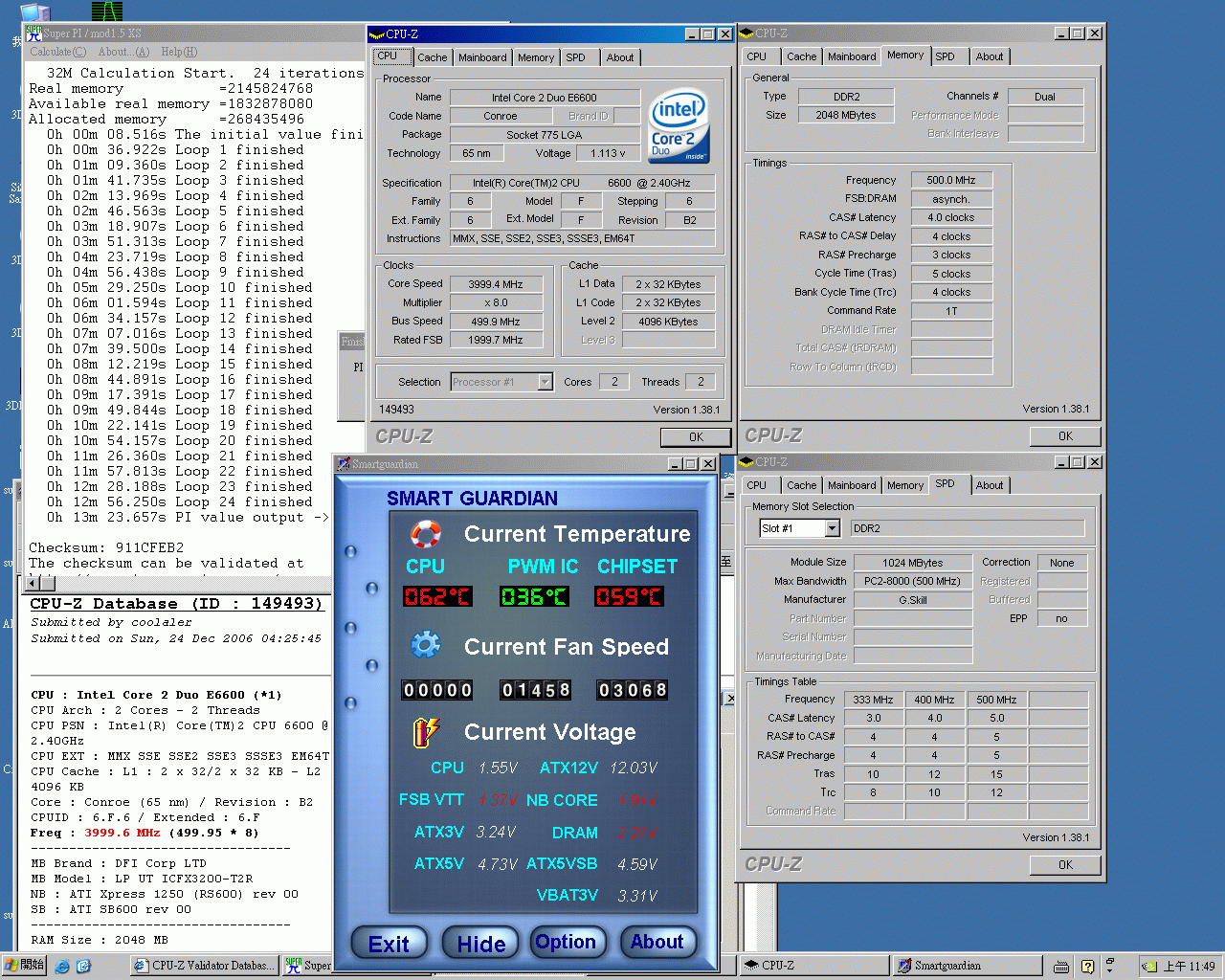Click the My Computer desktop icon

(34, 12)
